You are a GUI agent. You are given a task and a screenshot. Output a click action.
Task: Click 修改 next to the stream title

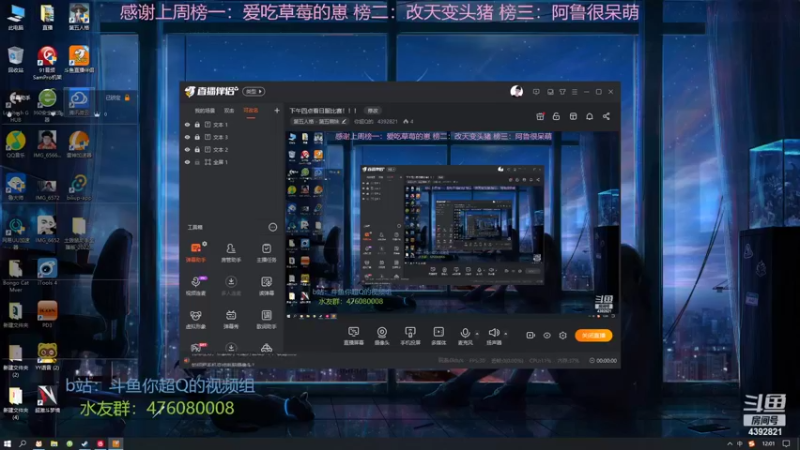point(373,111)
